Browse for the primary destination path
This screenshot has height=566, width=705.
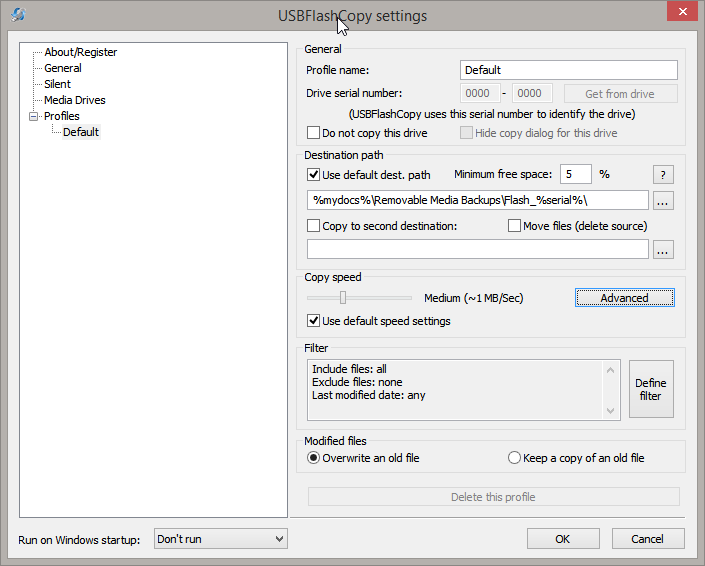[663, 201]
